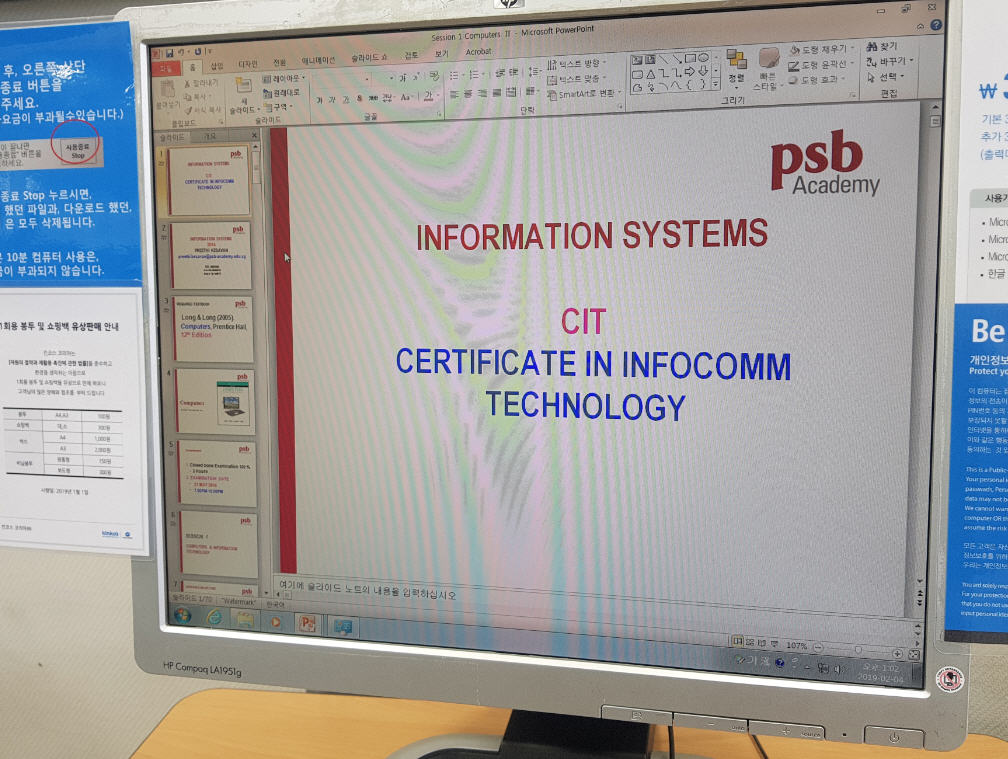This screenshot has width=1008, height=759.
Task: Click the Cut (잘라내기) scissors command
Action: [201, 84]
